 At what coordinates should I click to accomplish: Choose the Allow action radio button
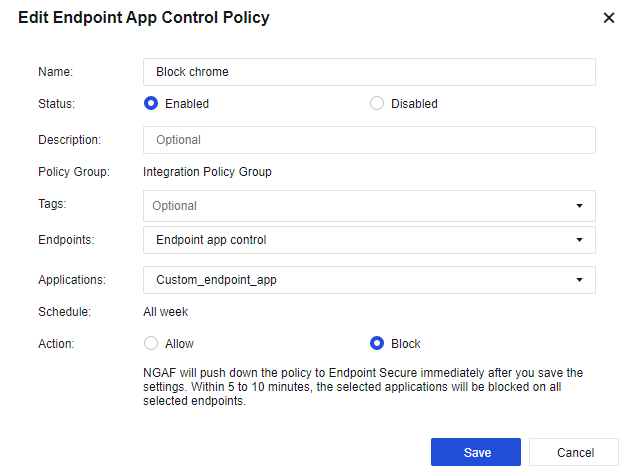coord(152,343)
